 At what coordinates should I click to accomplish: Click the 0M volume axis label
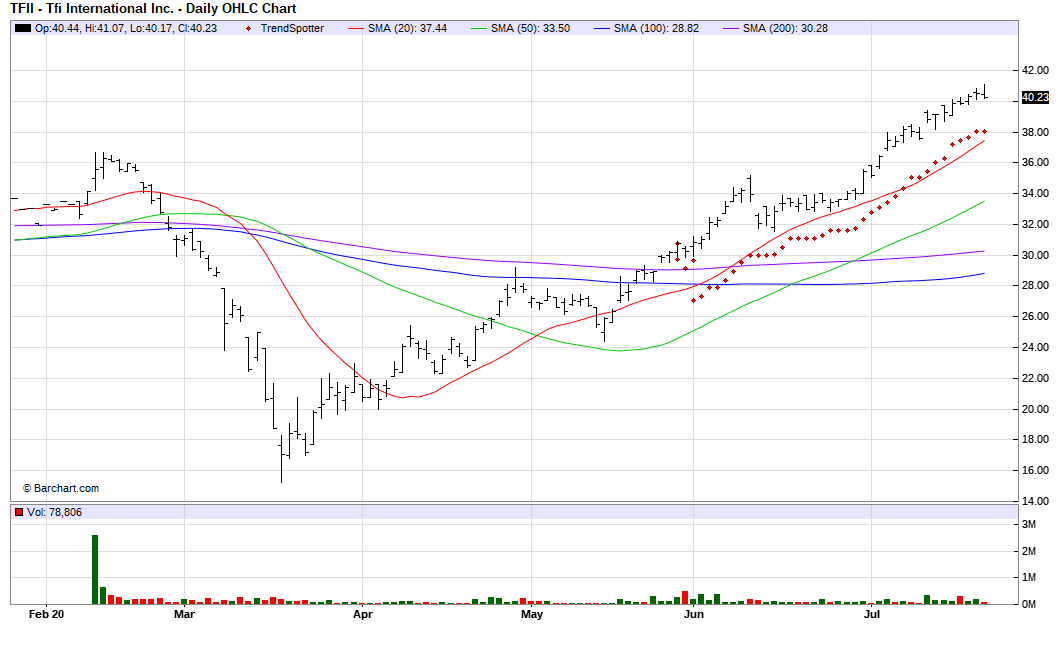pyautogui.click(x=1029, y=604)
